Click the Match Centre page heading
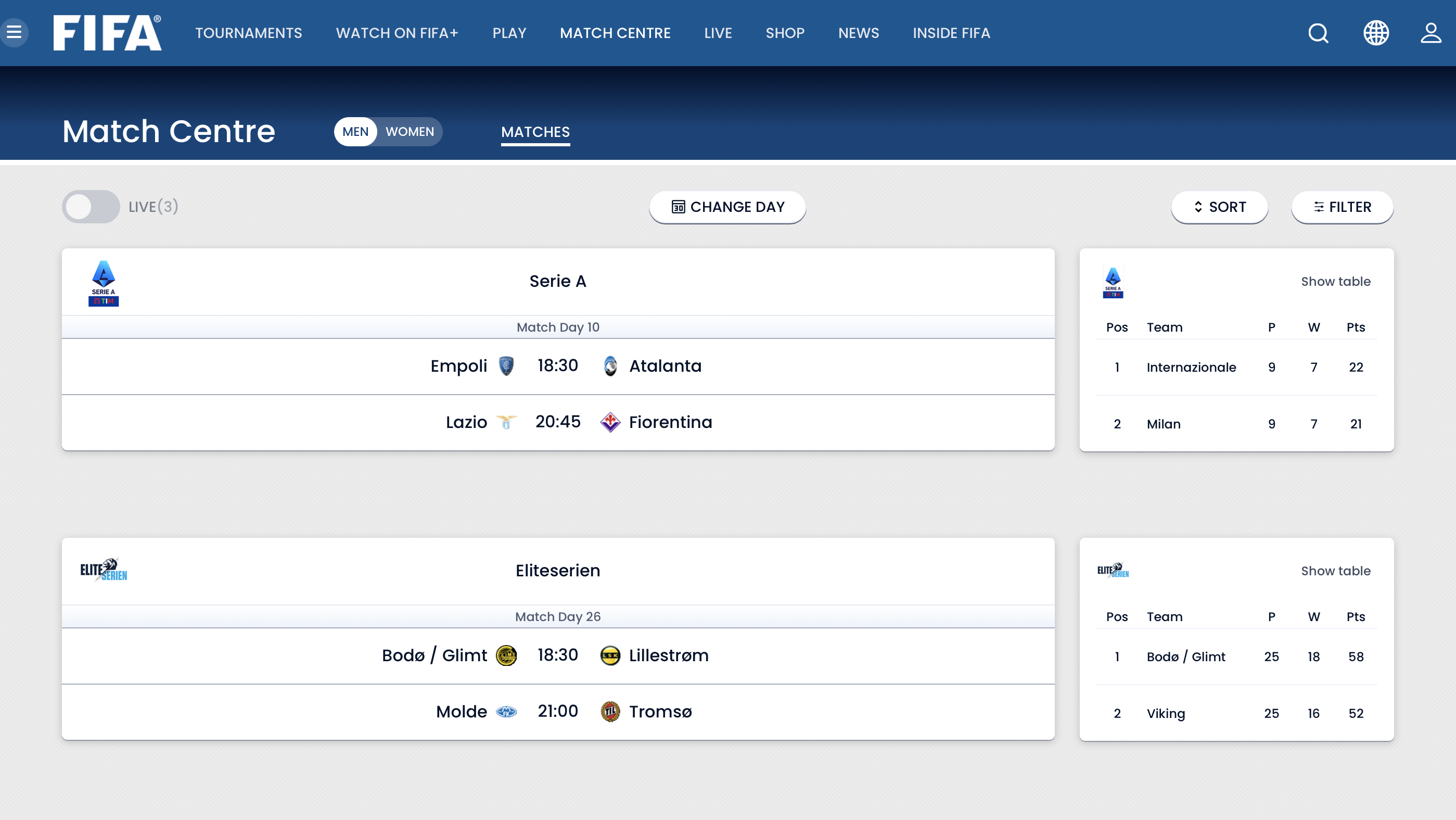 pos(169,131)
